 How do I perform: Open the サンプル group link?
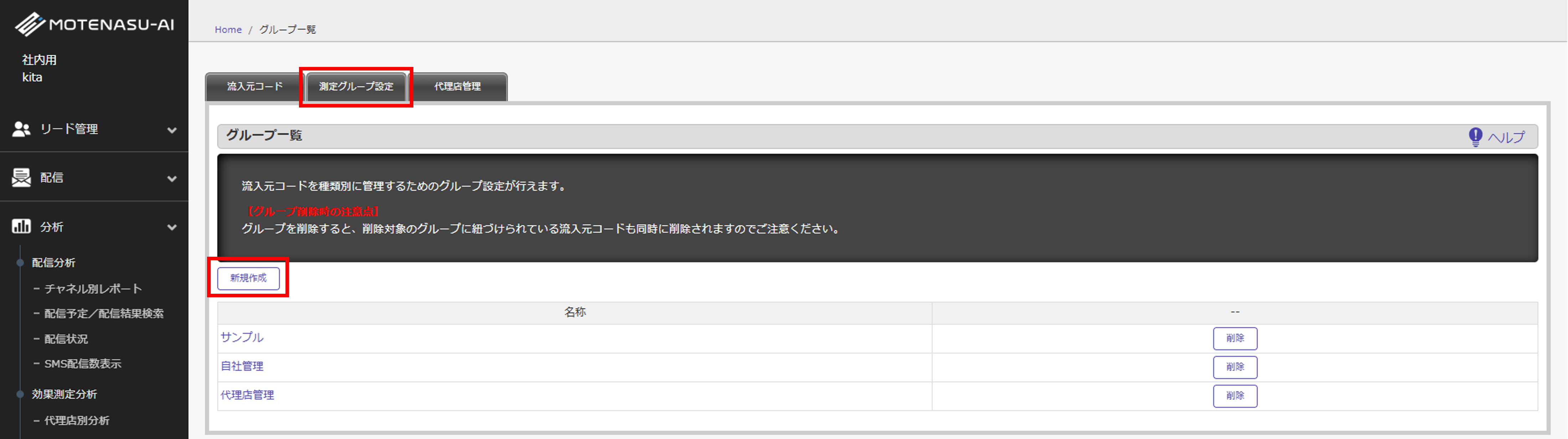(242, 338)
